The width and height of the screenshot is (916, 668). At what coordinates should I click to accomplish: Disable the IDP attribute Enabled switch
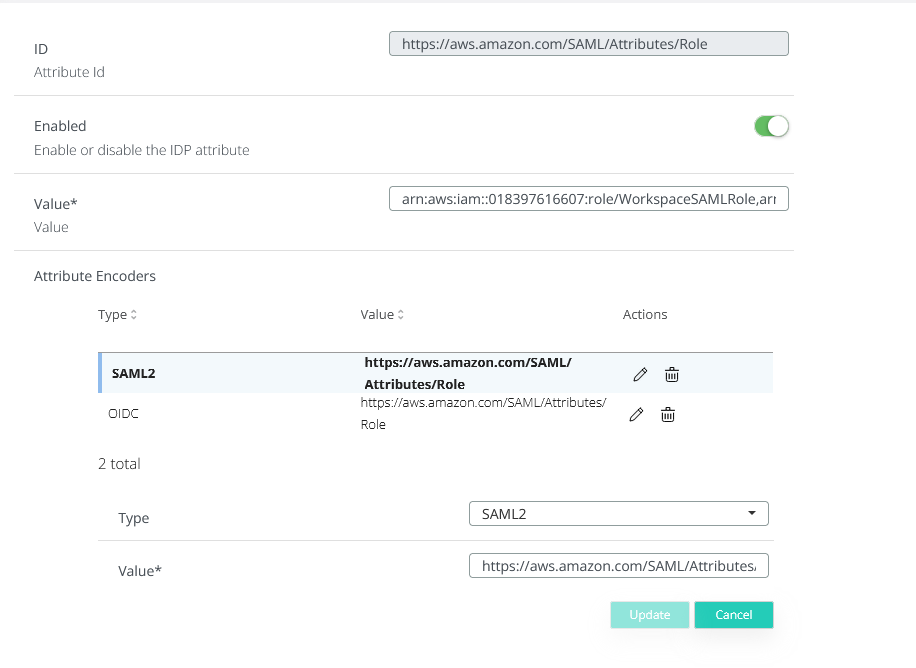point(771,127)
